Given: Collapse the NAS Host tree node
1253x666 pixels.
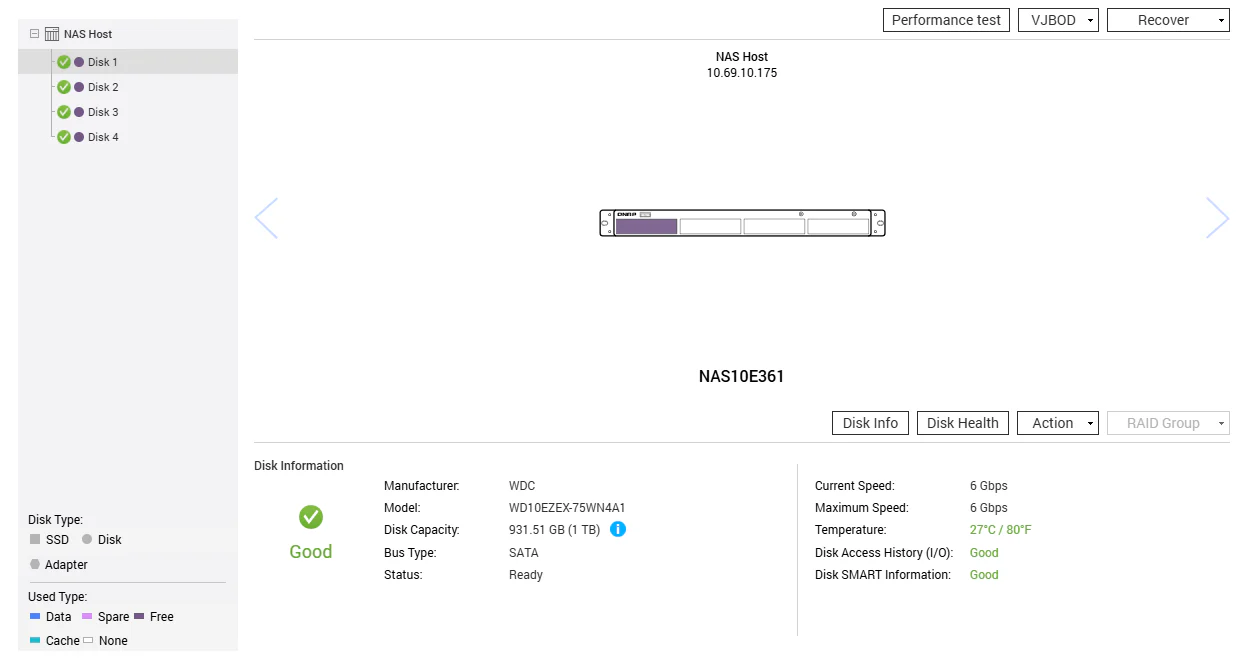Looking at the screenshot, I should click(x=34, y=34).
